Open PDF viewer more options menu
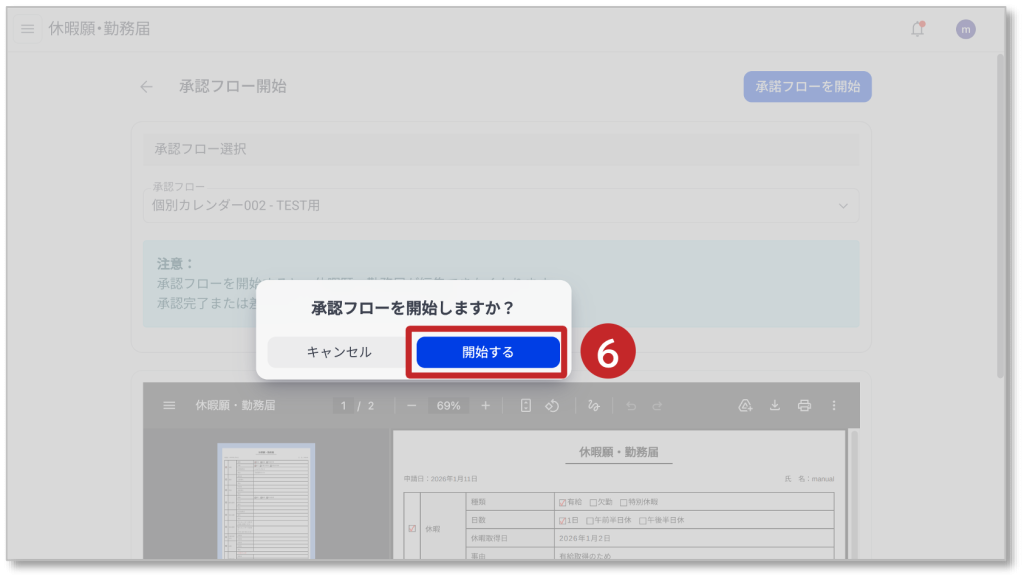 pyautogui.click(x=834, y=406)
